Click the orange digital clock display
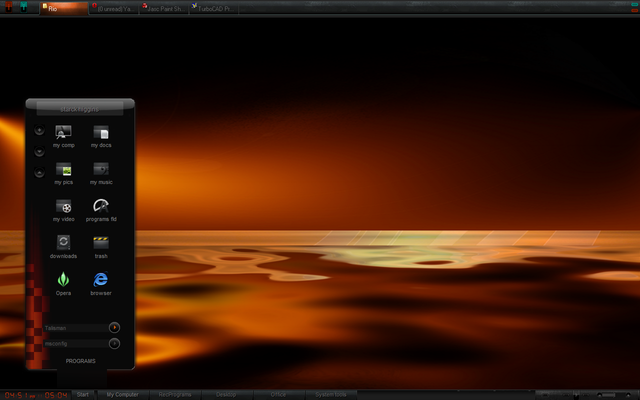Screen dimensions: 640x400 pyautogui.click(x=36, y=395)
